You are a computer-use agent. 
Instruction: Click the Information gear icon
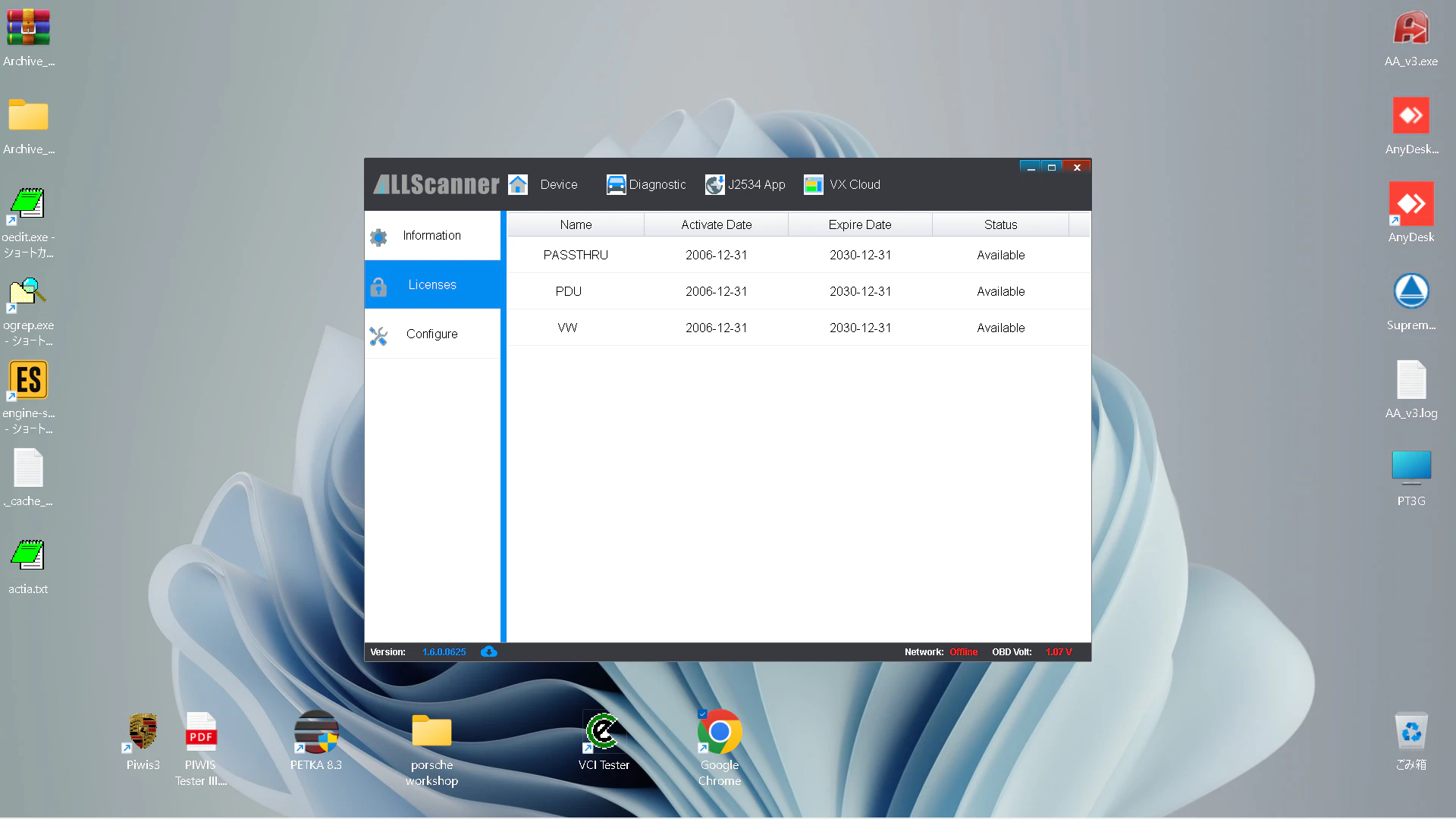click(378, 237)
